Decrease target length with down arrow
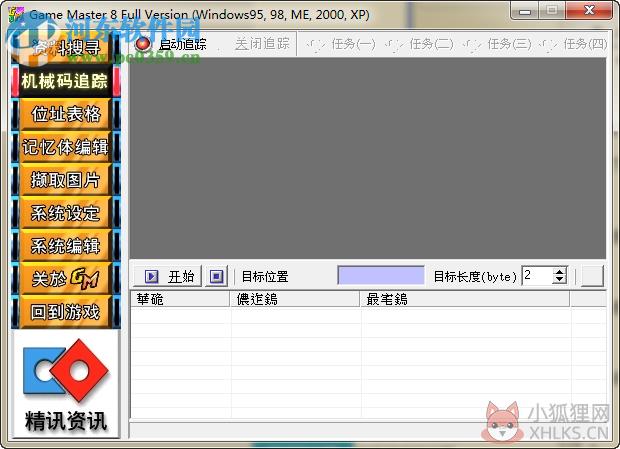 (x=560, y=280)
